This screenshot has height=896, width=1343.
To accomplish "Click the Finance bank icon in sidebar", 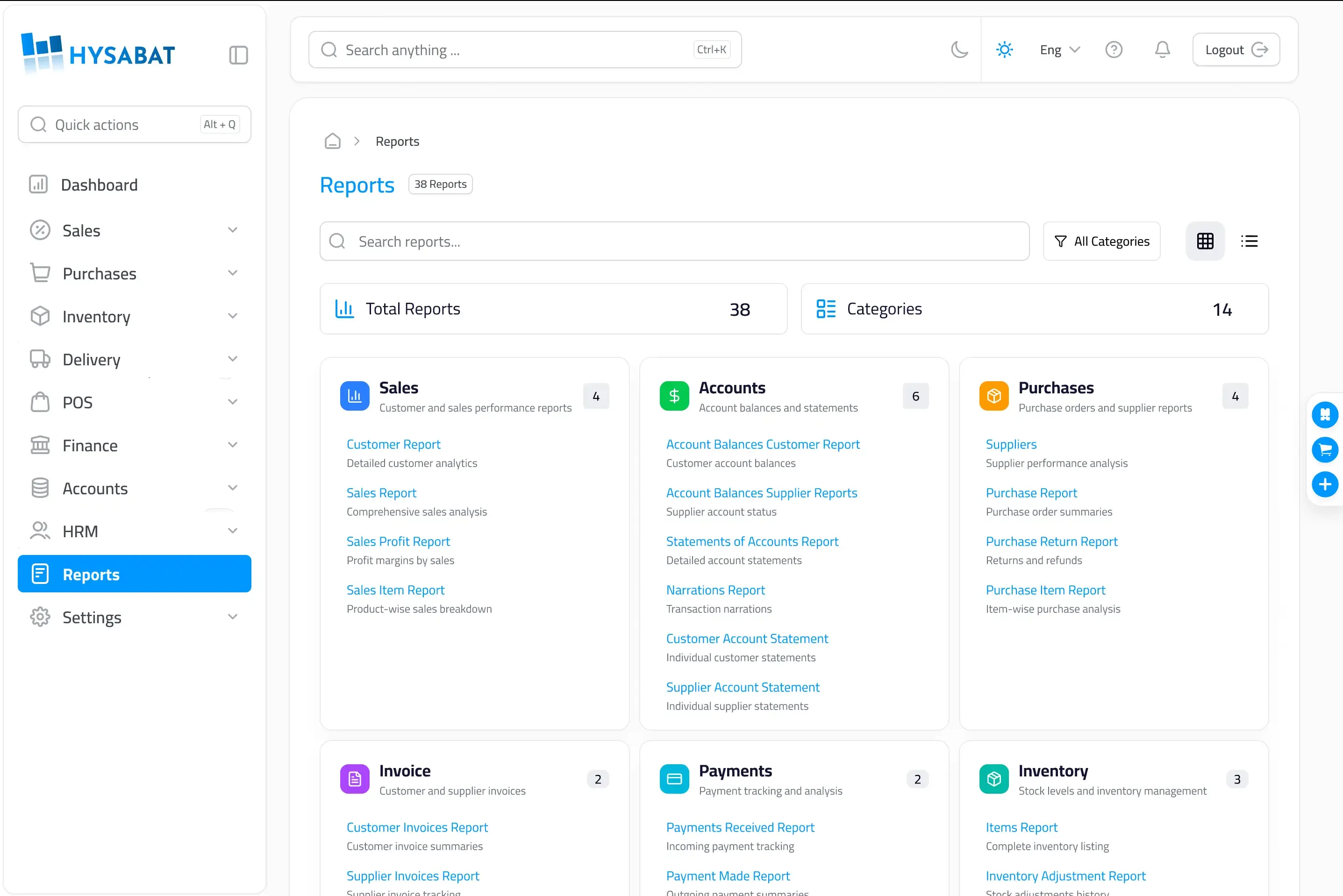I will [x=40, y=445].
